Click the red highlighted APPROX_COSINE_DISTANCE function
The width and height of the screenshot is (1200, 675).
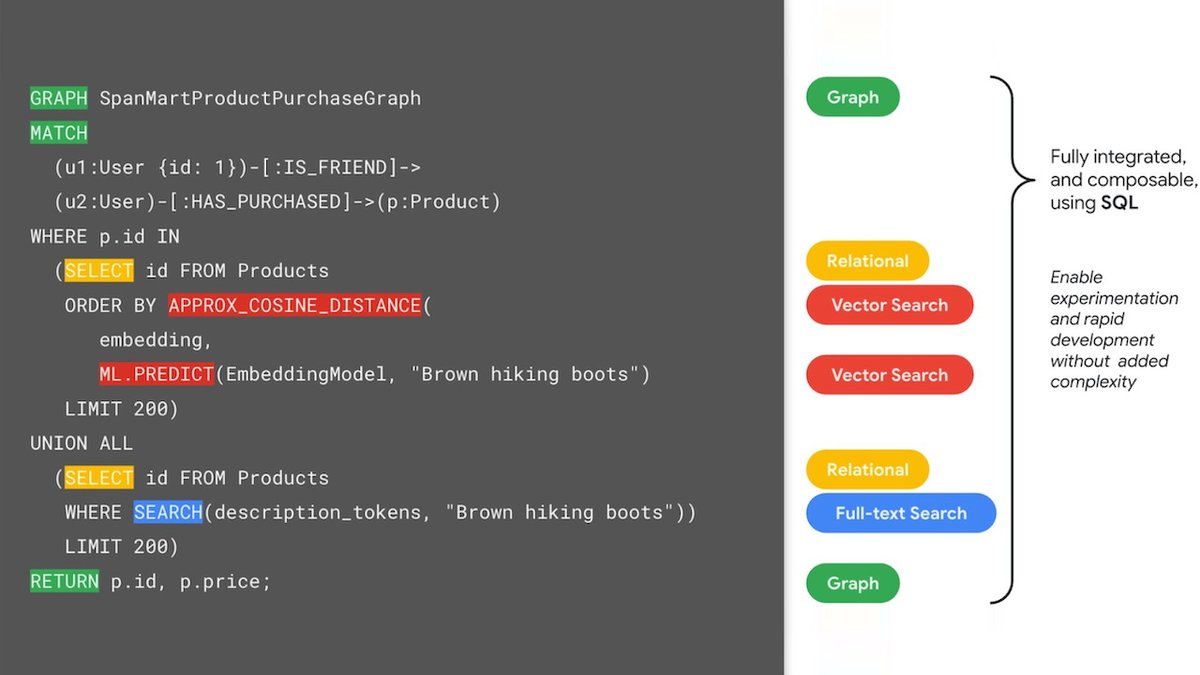[295, 305]
